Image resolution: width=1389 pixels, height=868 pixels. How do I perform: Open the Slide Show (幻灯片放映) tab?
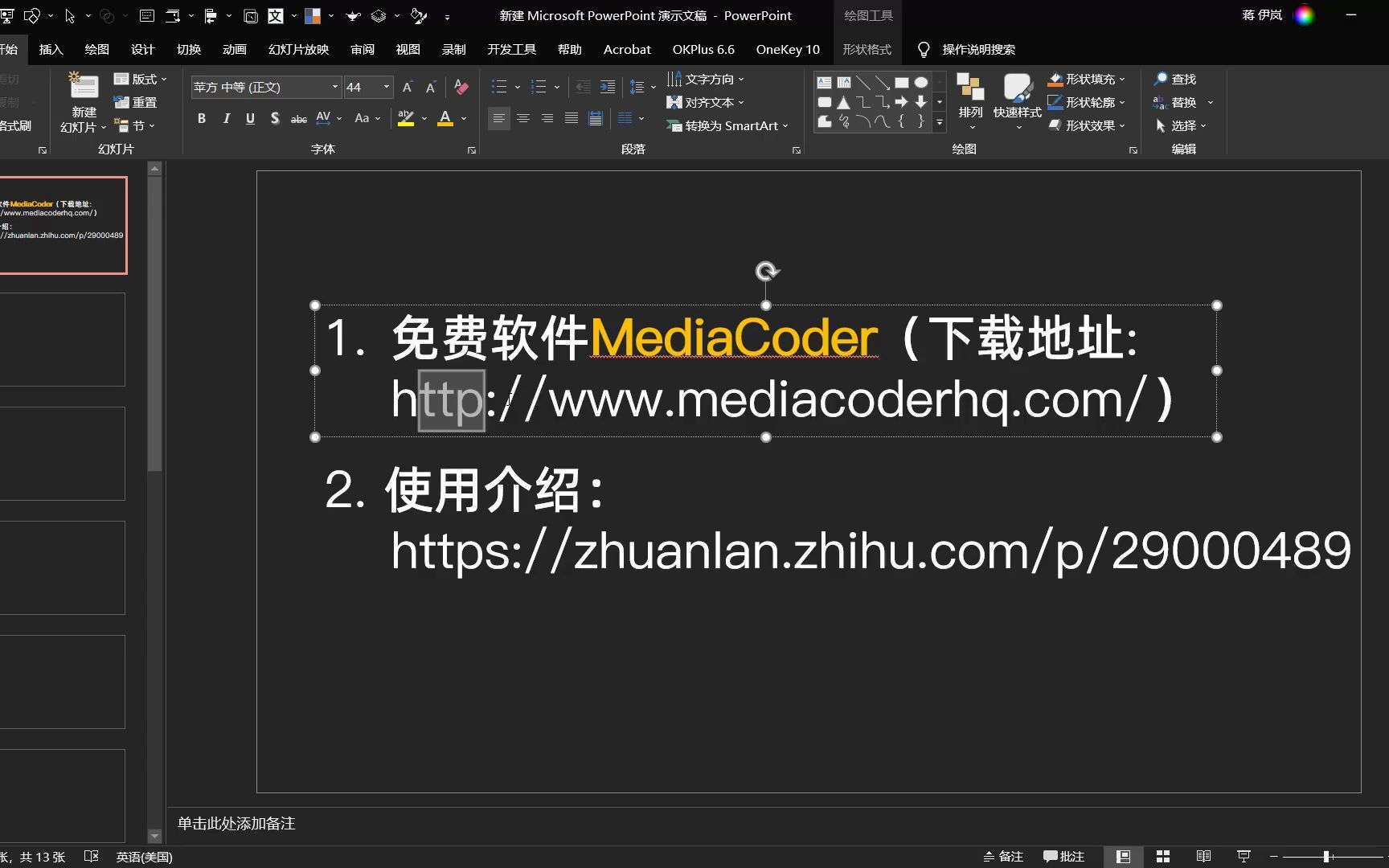tap(298, 50)
